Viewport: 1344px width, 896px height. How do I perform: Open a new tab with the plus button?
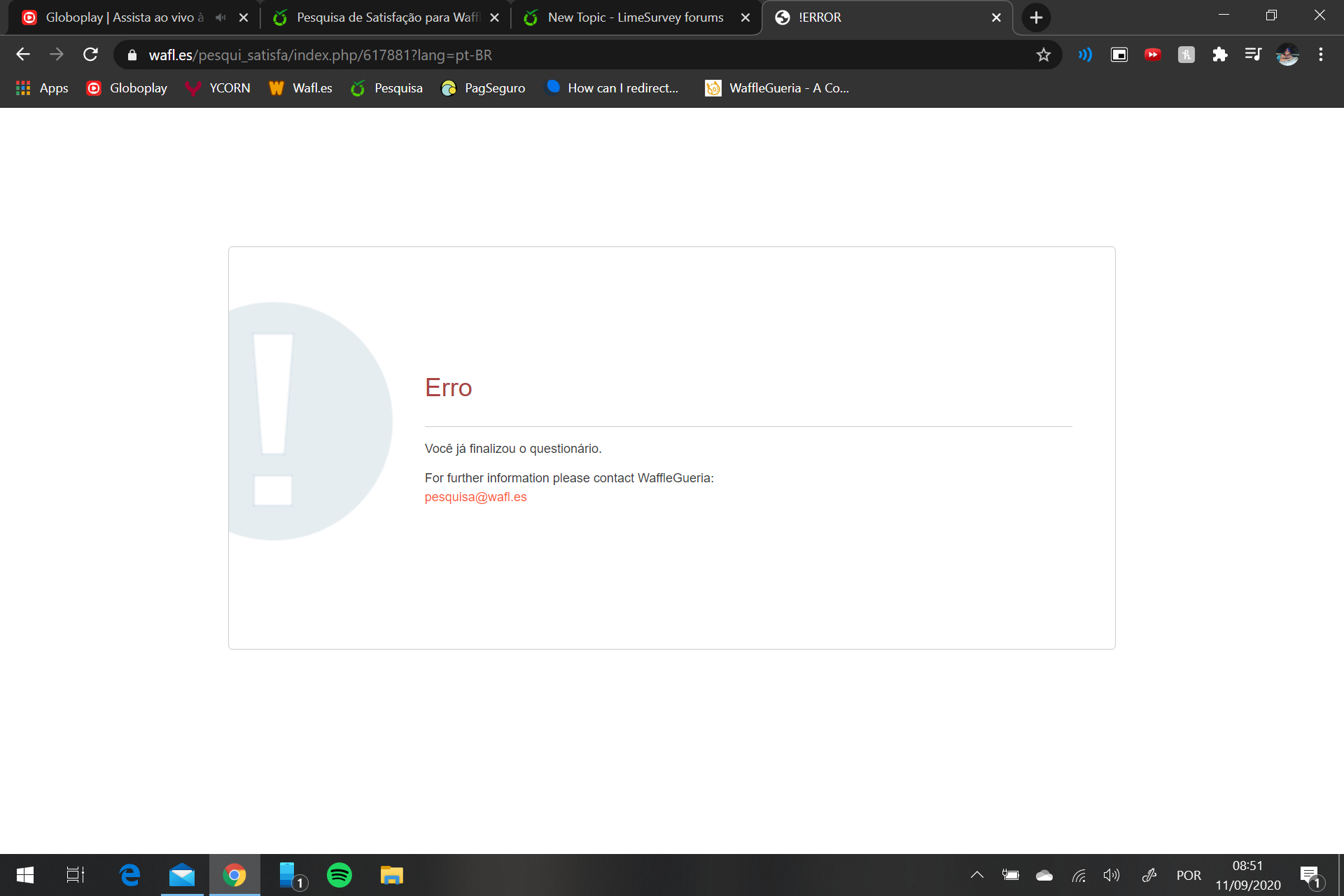tap(1036, 17)
